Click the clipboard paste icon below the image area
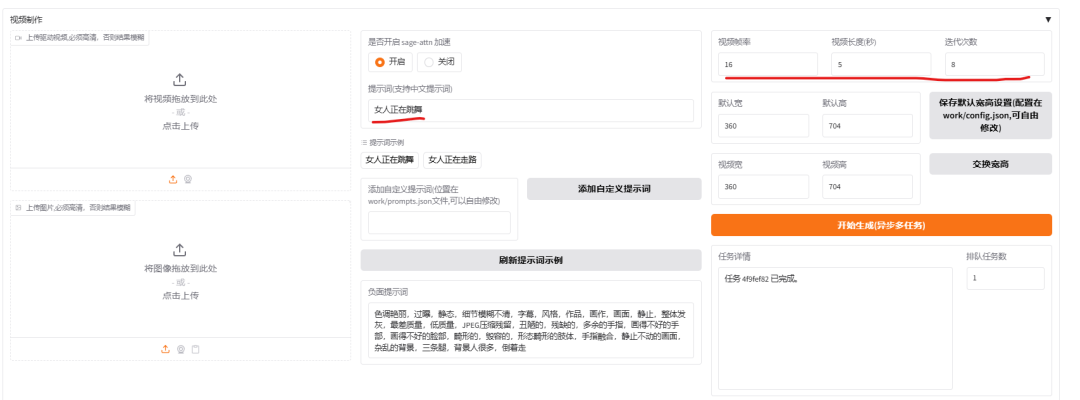This screenshot has height=400, width=1080. click(x=196, y=349)
